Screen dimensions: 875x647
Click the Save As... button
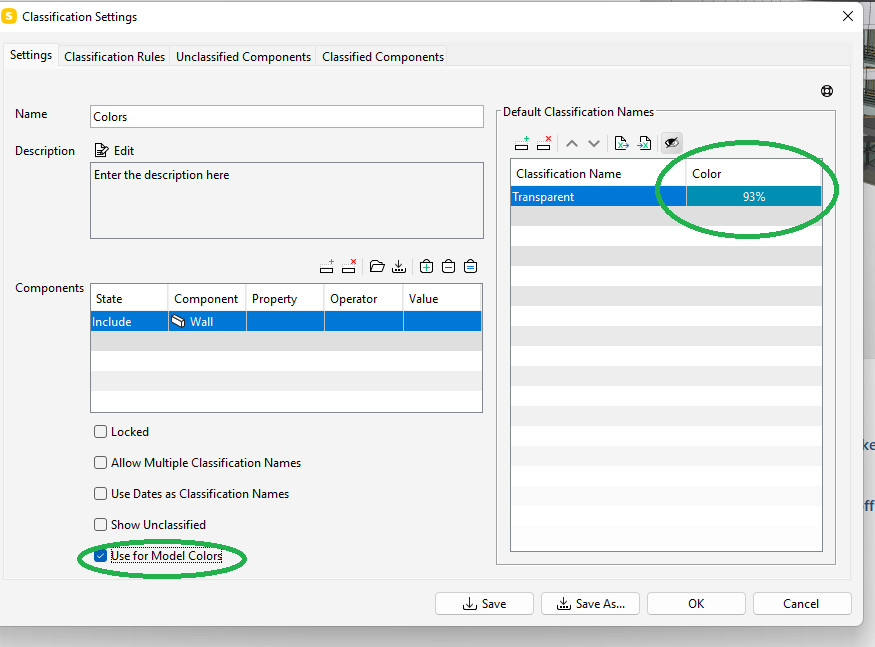(x=590, y=603)
